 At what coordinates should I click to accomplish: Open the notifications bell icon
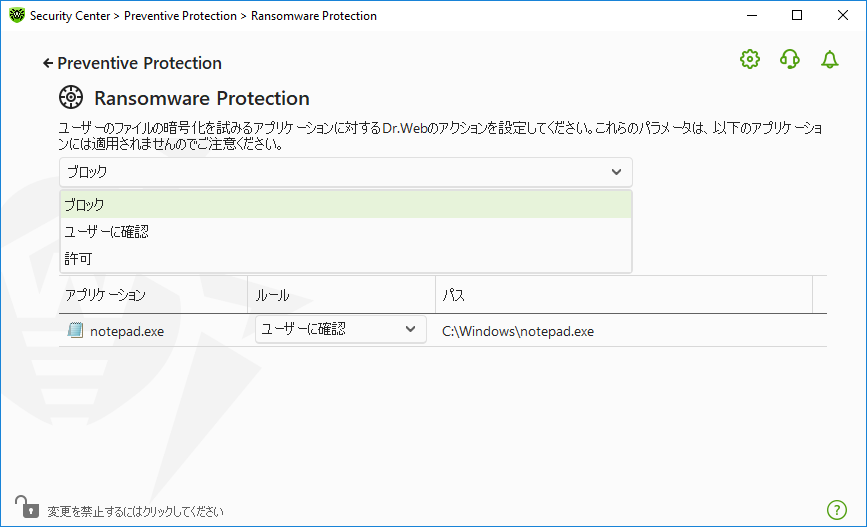pos(829,60)
